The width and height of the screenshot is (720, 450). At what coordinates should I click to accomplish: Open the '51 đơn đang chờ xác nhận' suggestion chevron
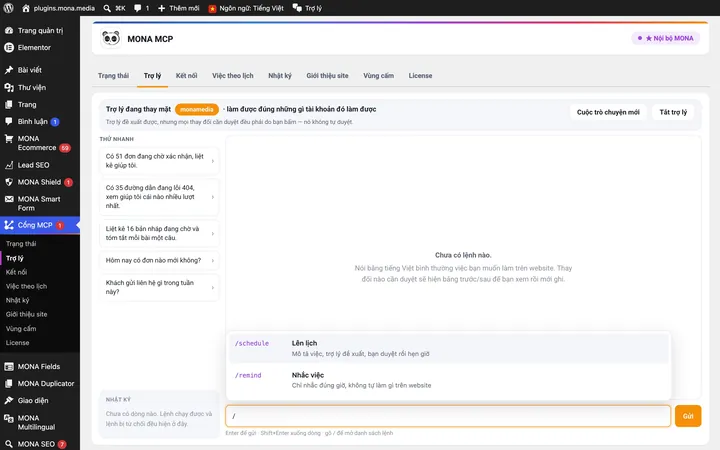tap(213, 161)
